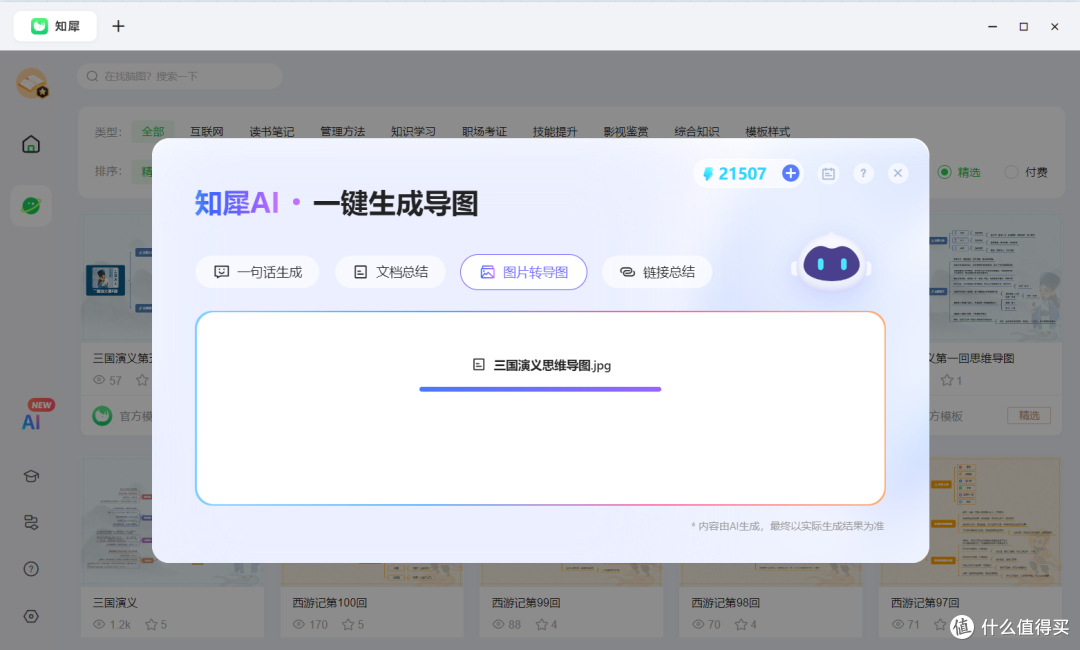Click the upload progress bar

(540, 389)
